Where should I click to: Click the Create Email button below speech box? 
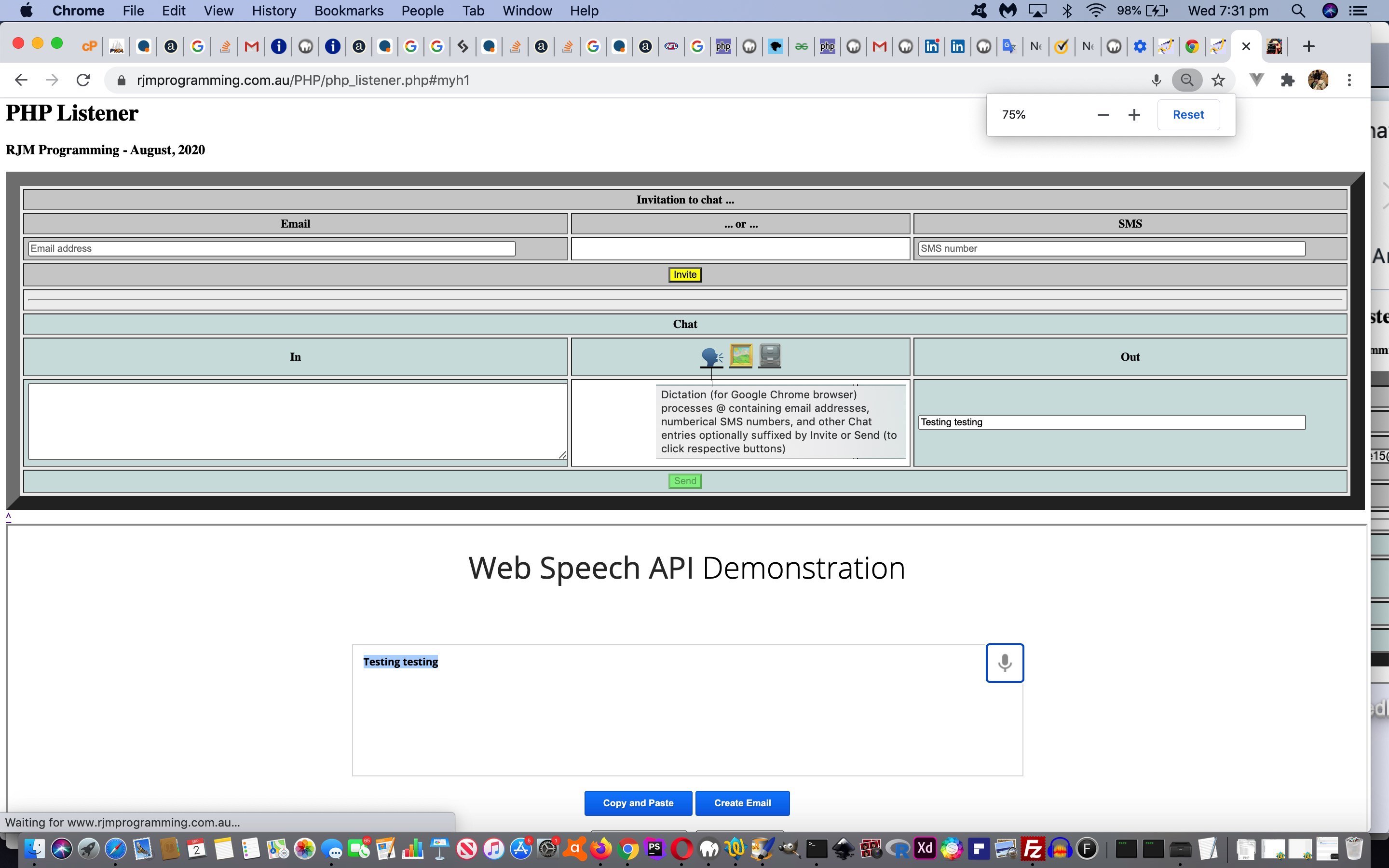pos(742,803)
